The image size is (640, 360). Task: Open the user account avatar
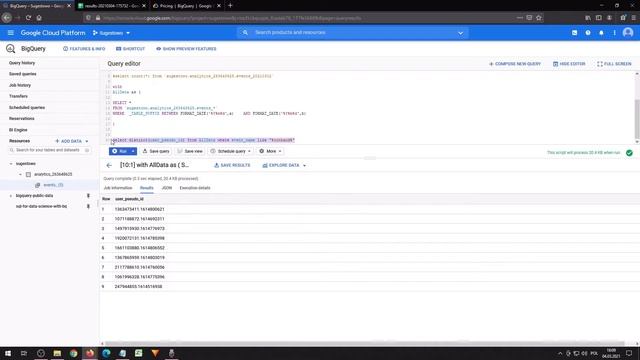(628, 32)
